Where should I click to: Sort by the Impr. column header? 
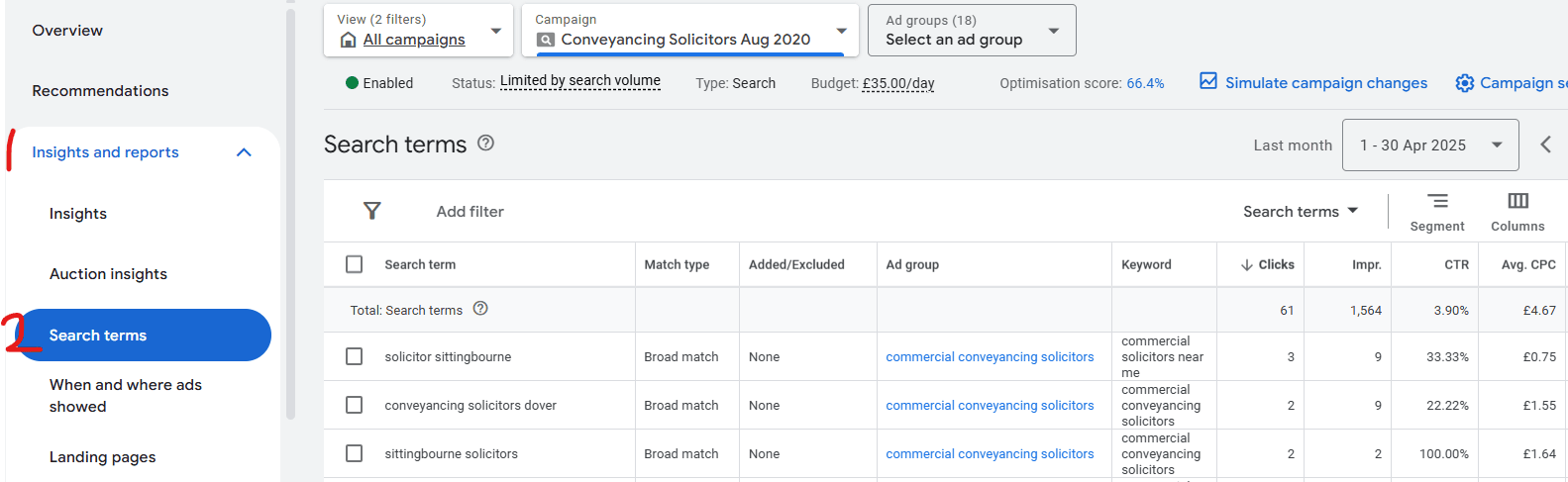tap(1366, 264)
